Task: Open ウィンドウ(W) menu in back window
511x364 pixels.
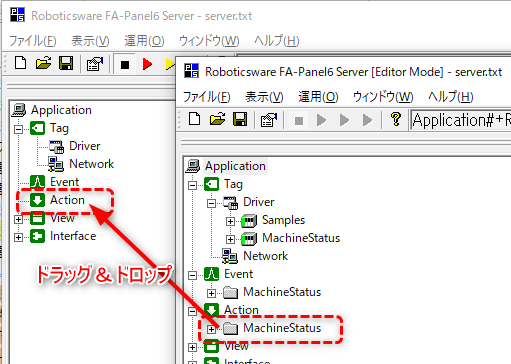Action: (209, 41)
